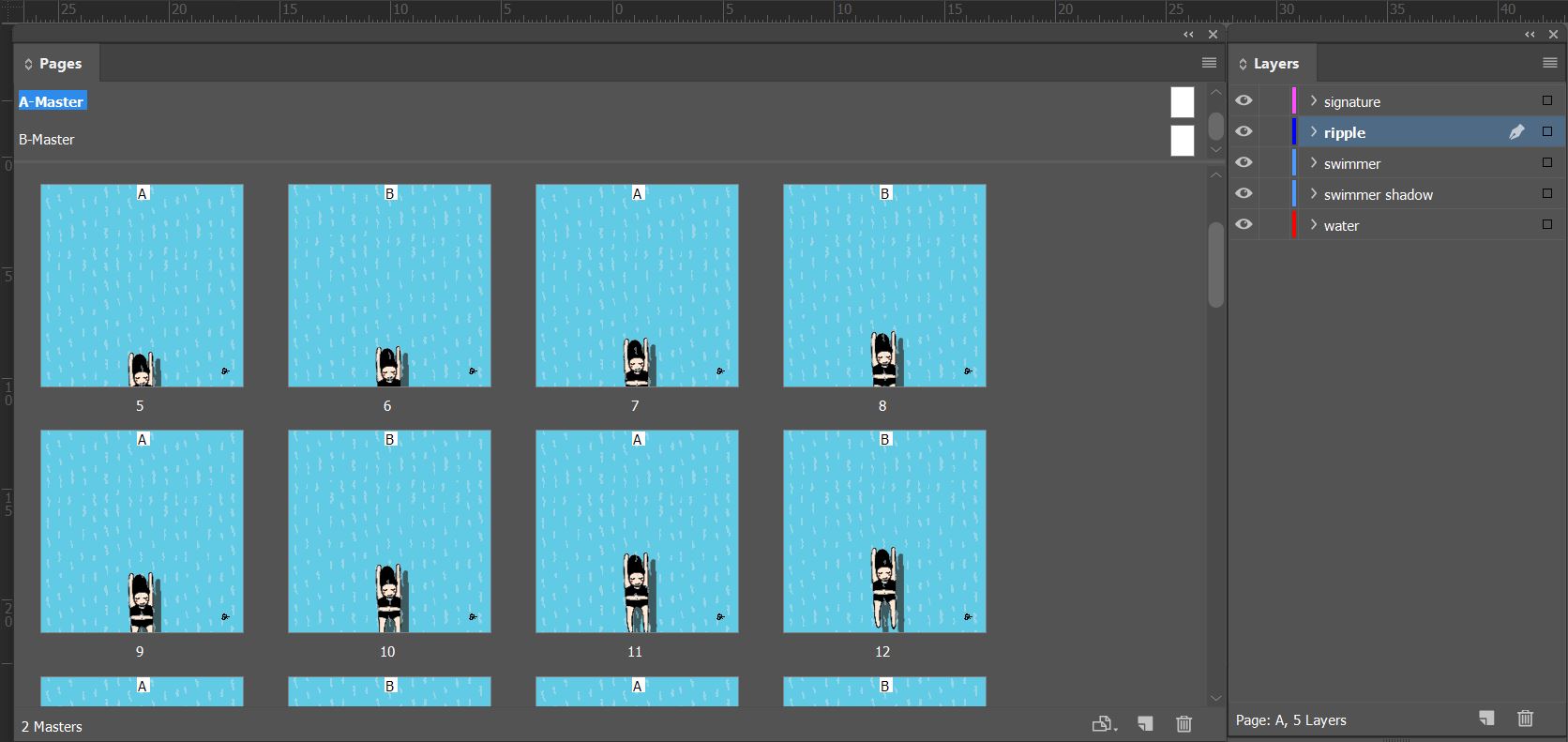The height and width of the screenshot is (742, 1568).
Task: Select the water layer name
Action: (x=1341, y=225)
